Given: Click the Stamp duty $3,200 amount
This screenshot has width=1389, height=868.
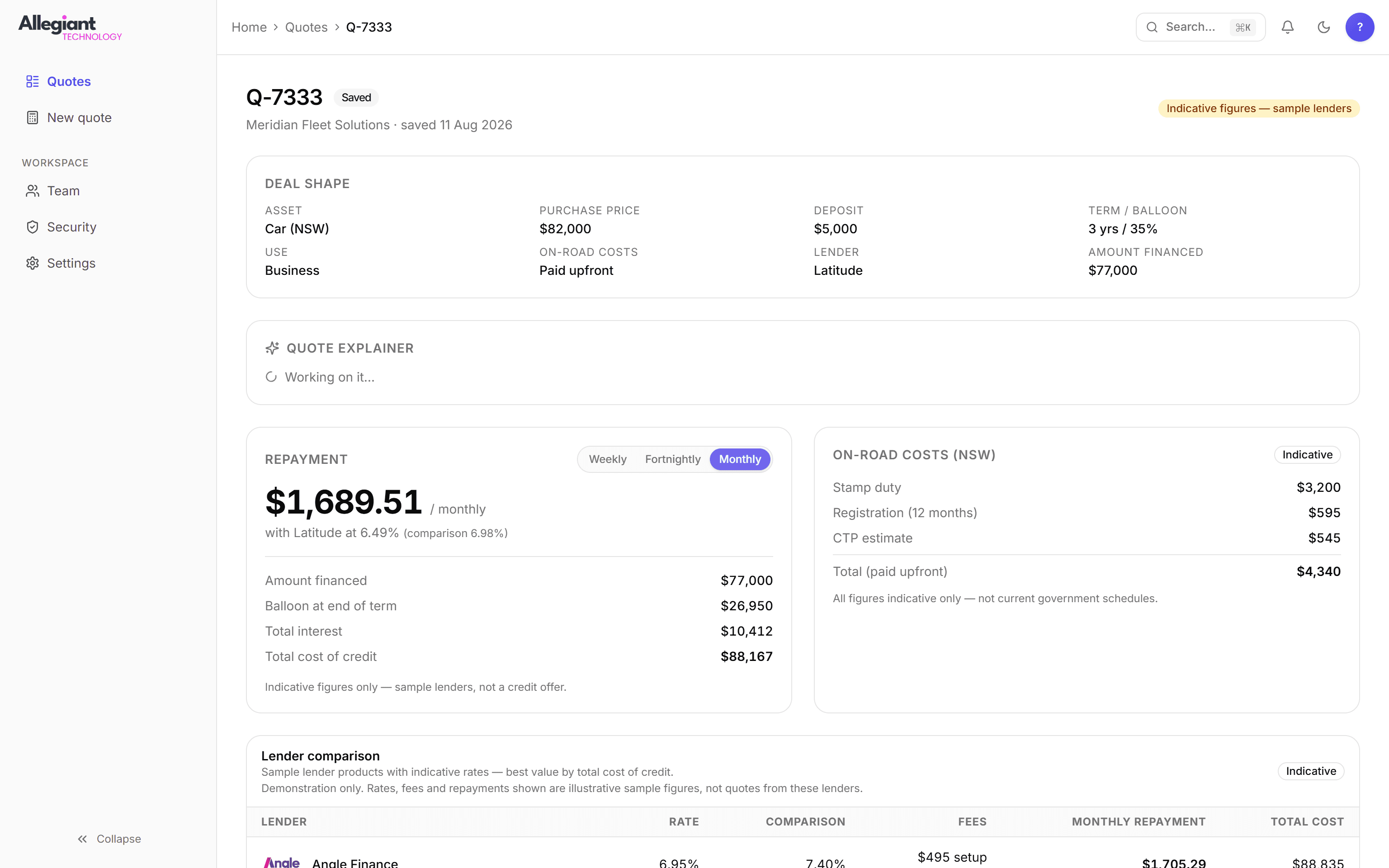Looking at the screenshot, I should click(x=1318, y=487).
